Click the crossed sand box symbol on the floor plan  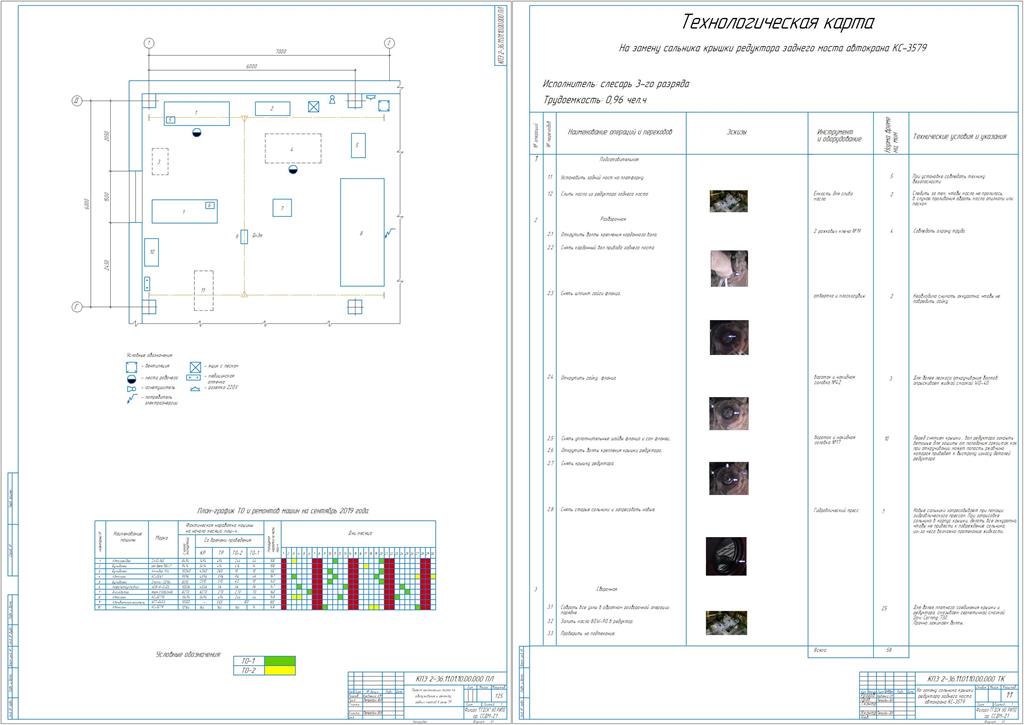314,107
